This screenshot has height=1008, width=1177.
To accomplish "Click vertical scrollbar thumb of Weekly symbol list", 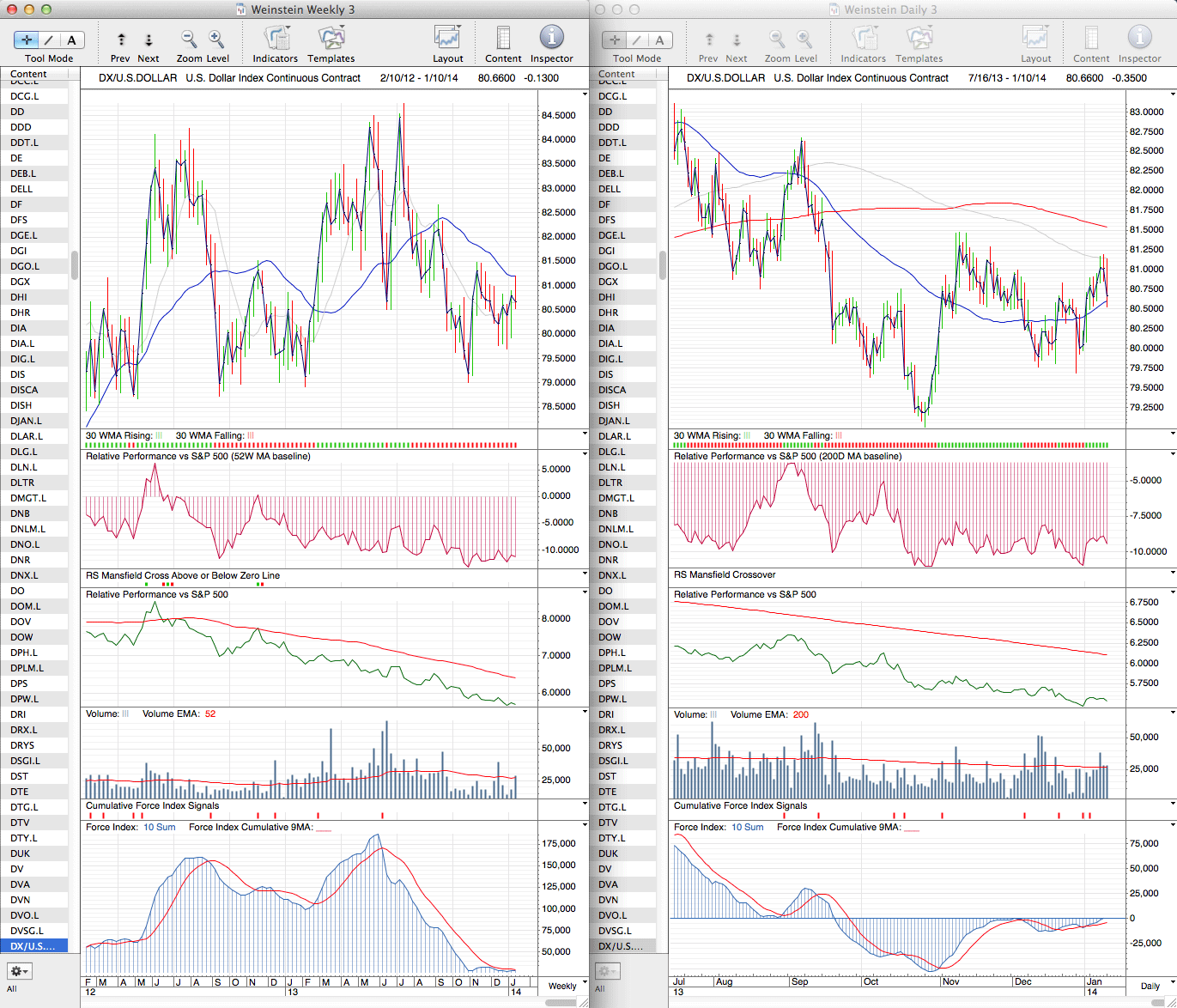I will click(x=75, y=264).
